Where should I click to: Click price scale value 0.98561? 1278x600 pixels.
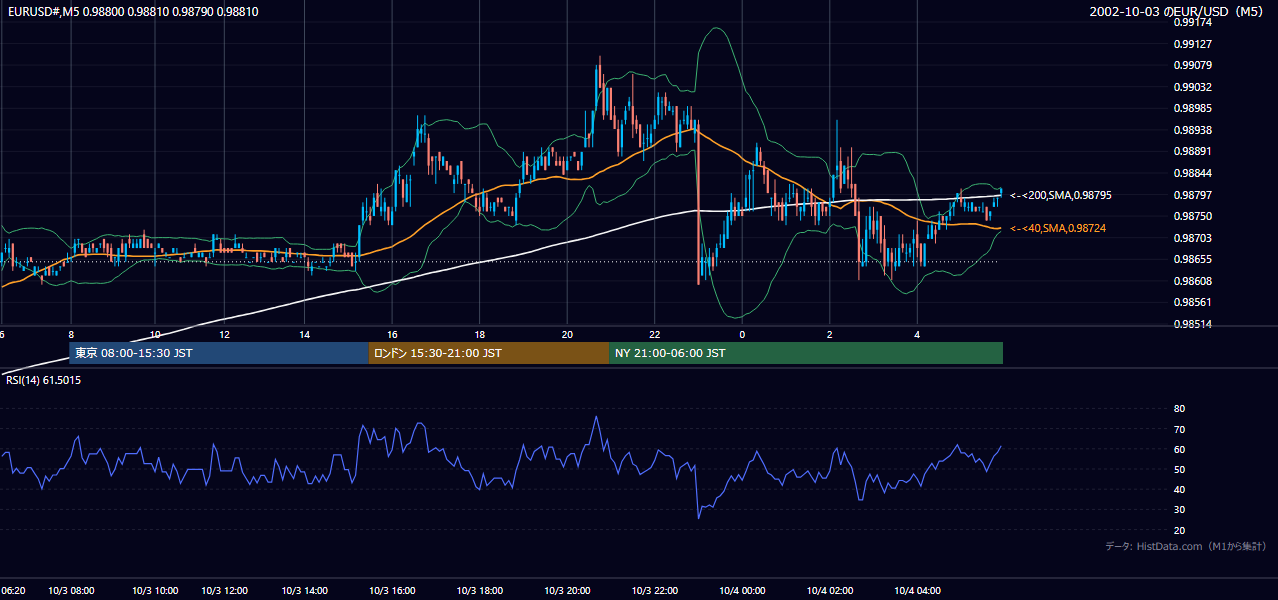click(x=1193, y=302)
